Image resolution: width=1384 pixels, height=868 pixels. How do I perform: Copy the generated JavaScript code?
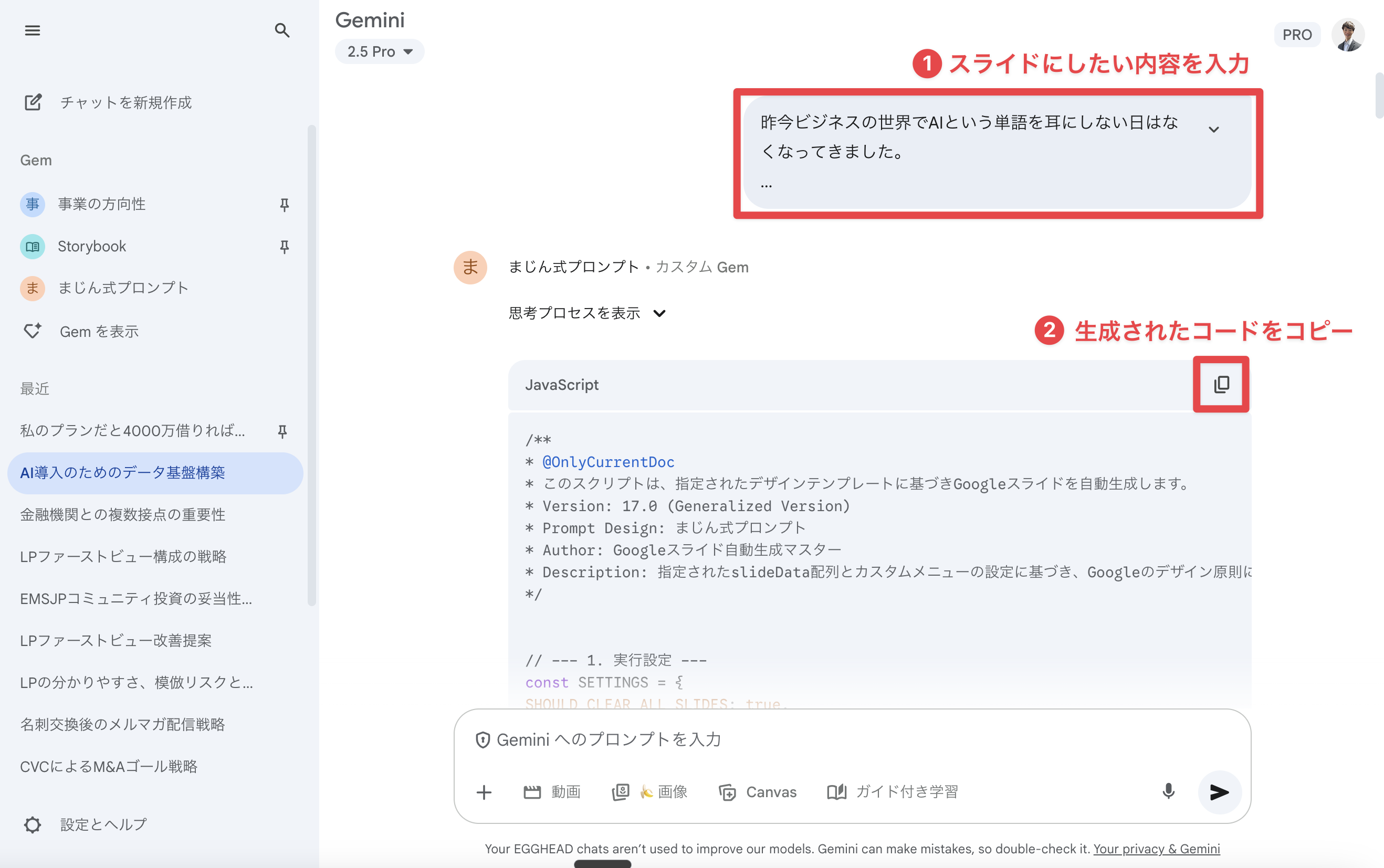pyautogui.click(x=1221, y=384)
